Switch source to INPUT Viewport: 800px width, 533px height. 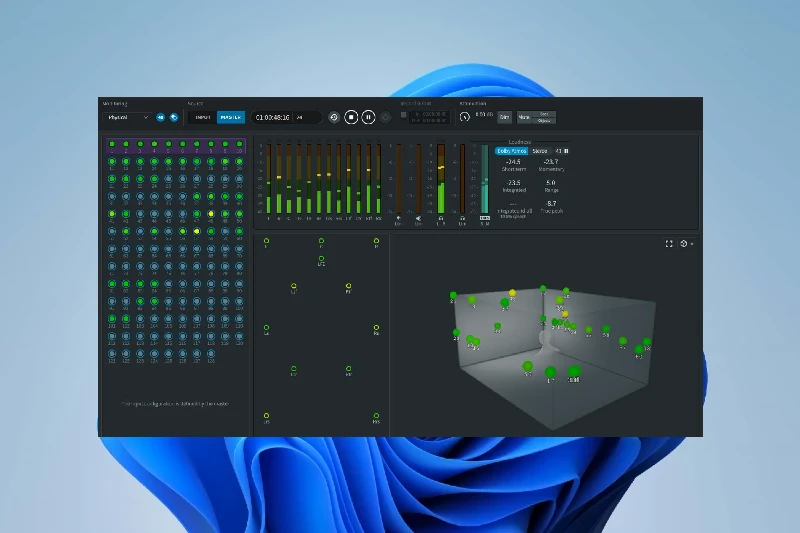point(202,117)
